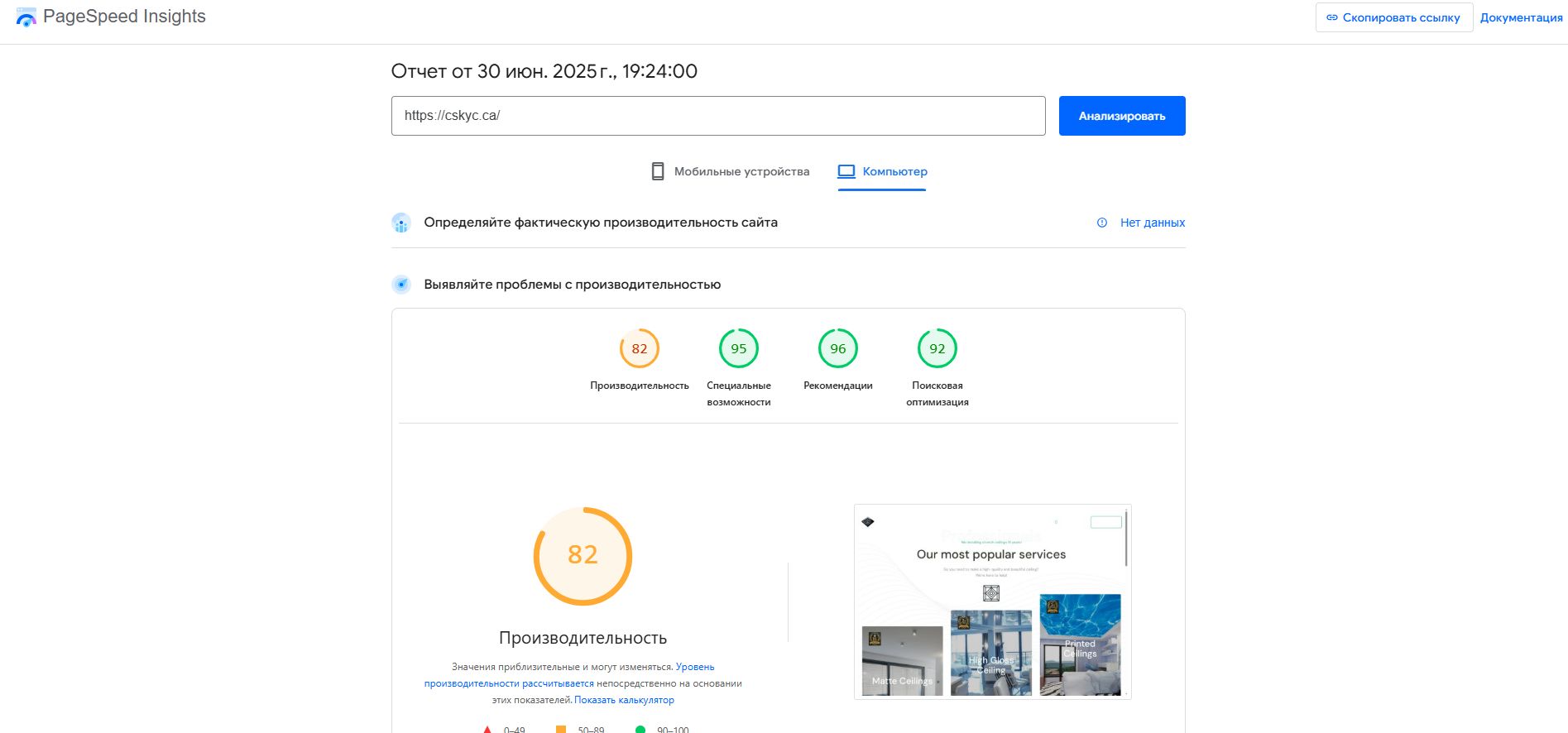
Task: Click the 82 Производительность score gauge
Action: pyautogui.click(x=640, y=348)
